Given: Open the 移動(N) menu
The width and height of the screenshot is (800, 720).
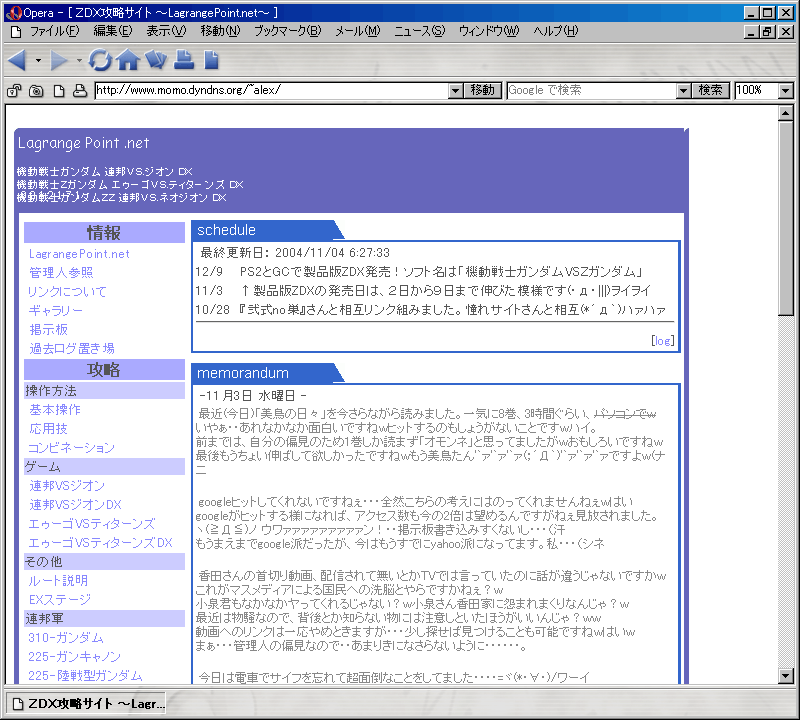Looking at the screenshot, I should point(220,32).
